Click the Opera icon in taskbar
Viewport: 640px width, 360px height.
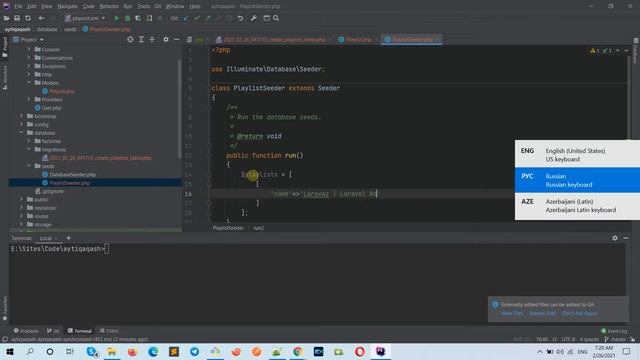(360, 351)
